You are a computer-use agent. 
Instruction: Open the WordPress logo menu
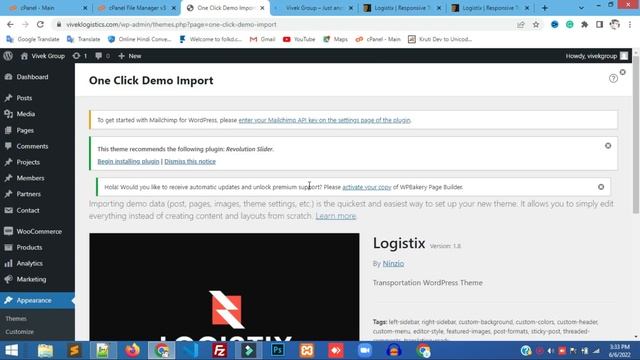pos(8,56)
